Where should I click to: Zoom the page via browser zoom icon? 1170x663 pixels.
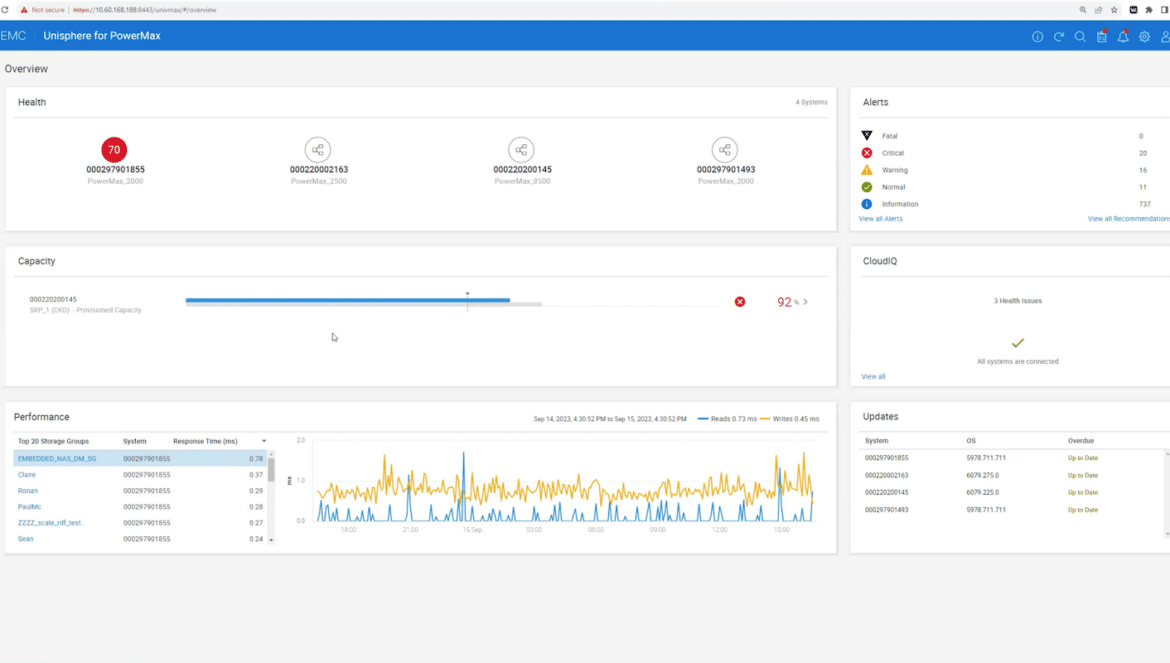1083,10
